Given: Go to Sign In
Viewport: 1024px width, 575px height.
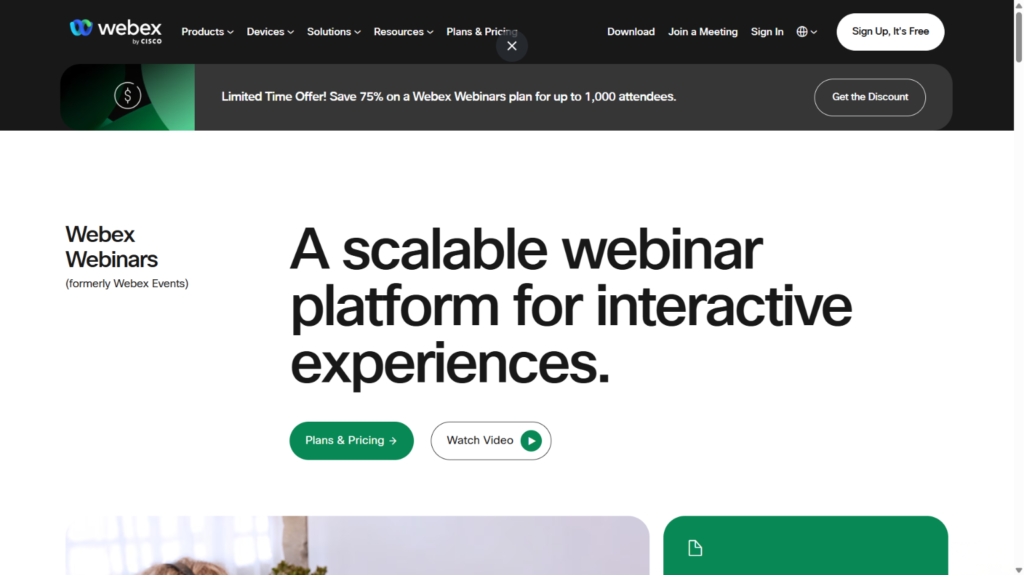Looking at the screenshot, I should [x=767, y=31].
